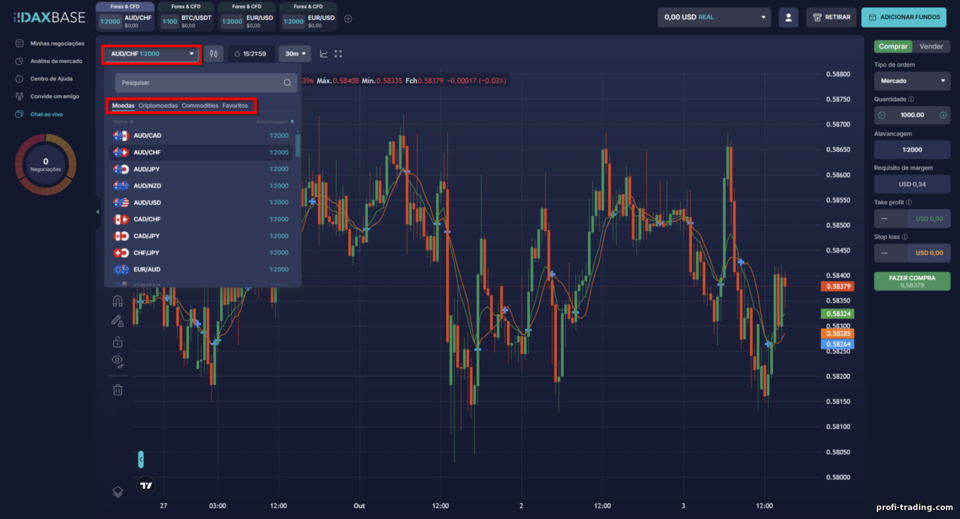Select the Criptomoedas tab
Screen dimensions: 960x519
158,105
